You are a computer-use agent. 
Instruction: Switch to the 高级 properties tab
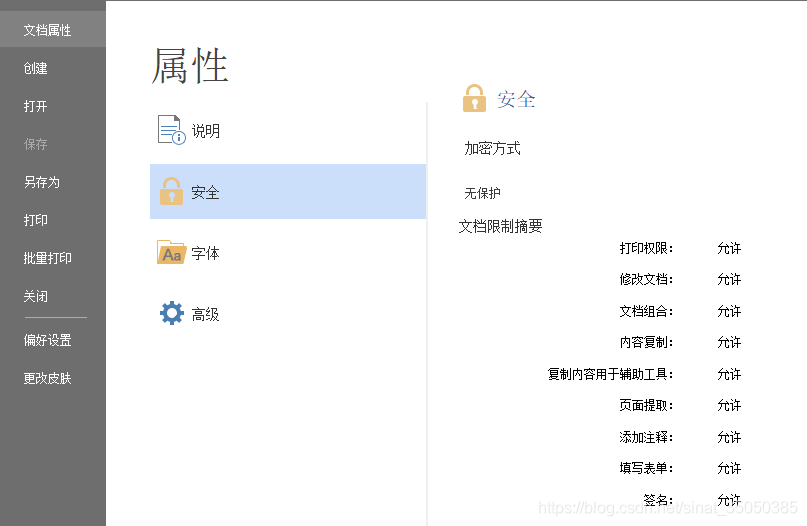tap(288, 313)
